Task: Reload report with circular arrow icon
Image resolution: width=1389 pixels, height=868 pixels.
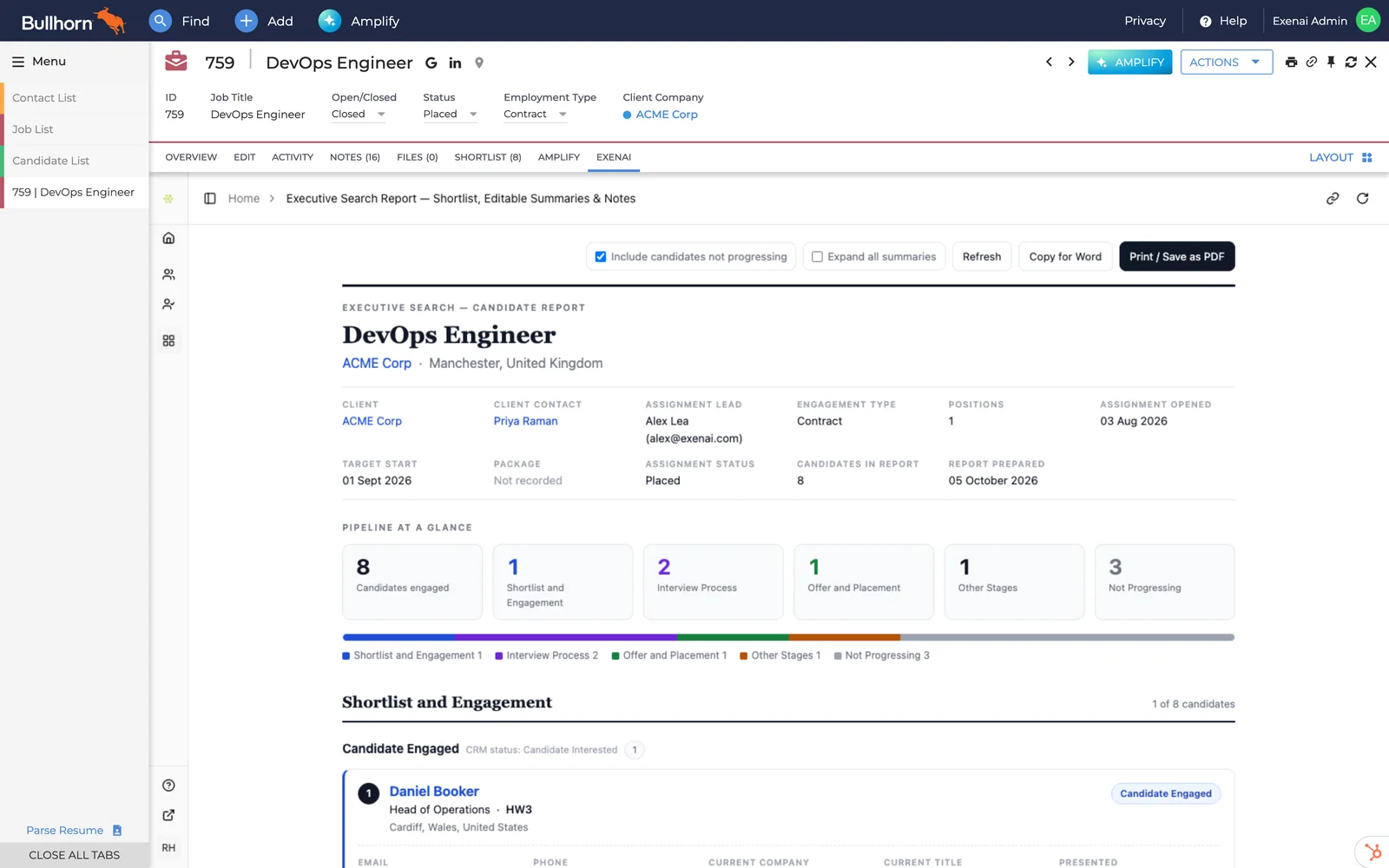Action: (1363, 199)
